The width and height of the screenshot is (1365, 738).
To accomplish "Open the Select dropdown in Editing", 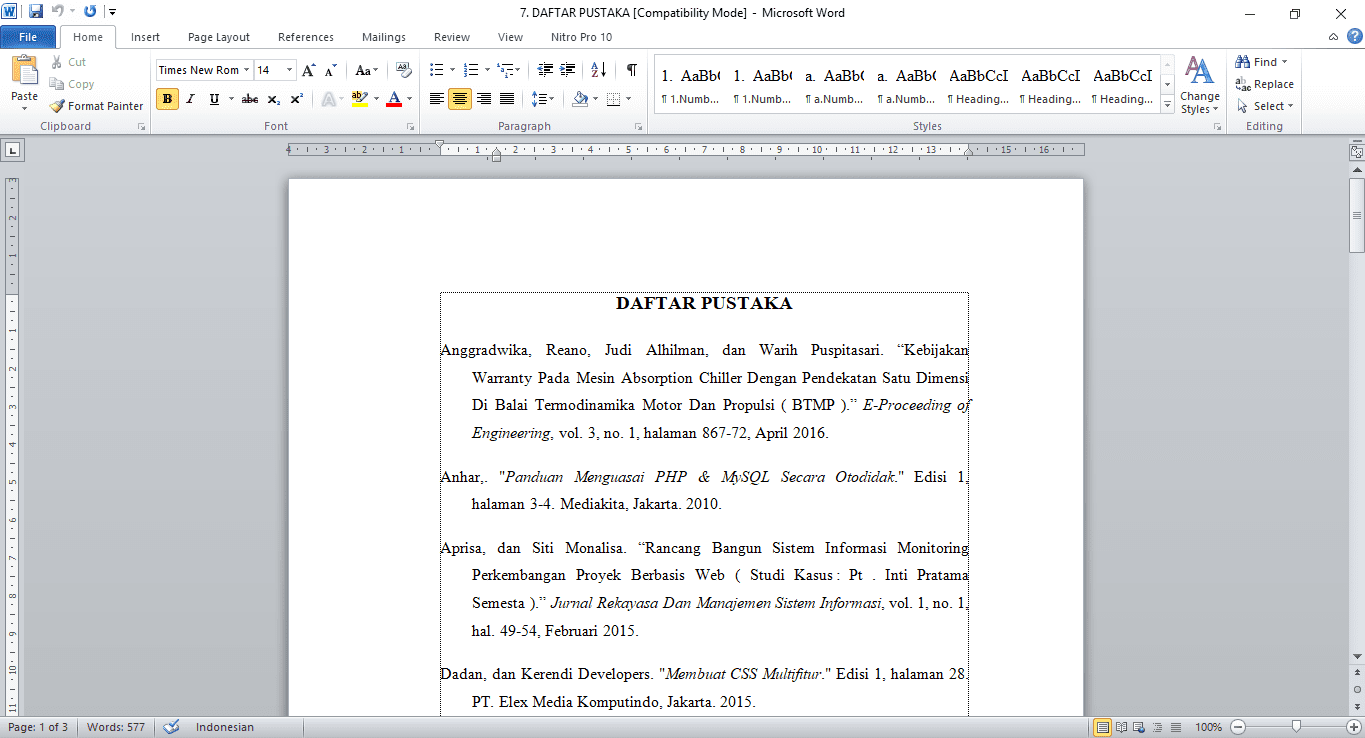I will [x=1265, y=106].
